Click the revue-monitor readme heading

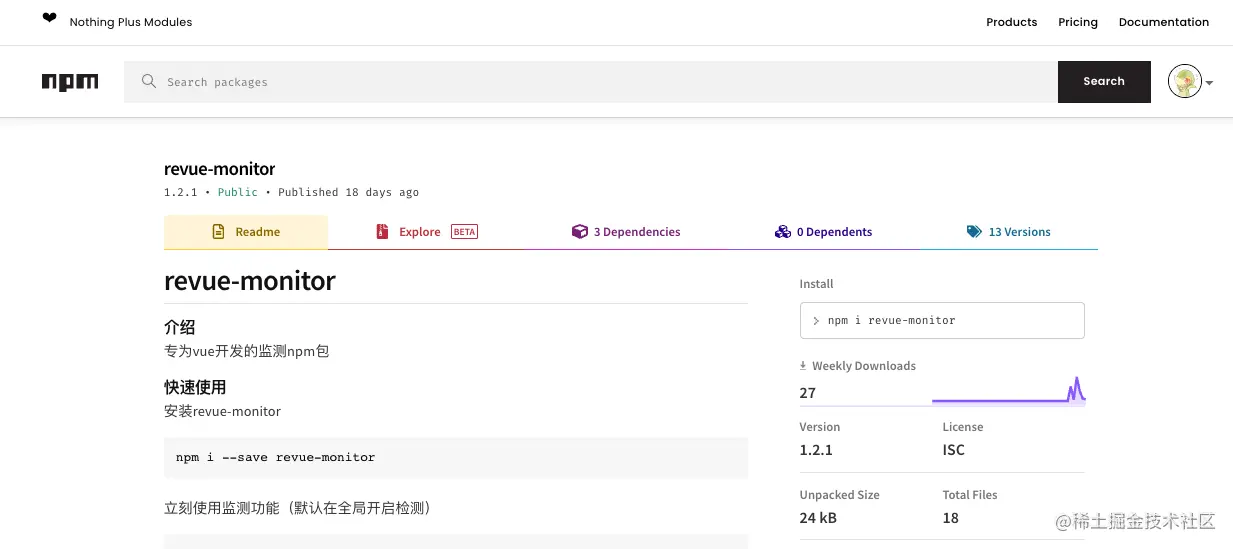point(250,281)
